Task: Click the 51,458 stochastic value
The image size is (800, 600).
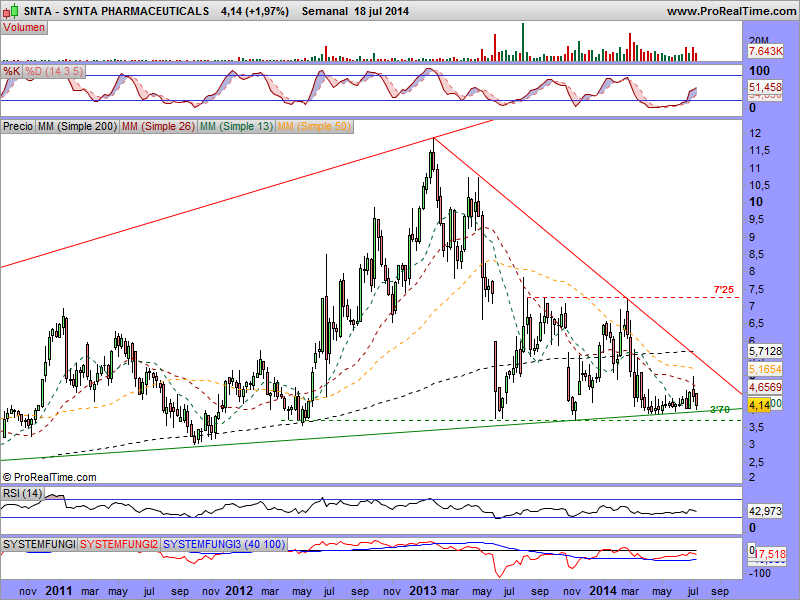Action: 765,87
